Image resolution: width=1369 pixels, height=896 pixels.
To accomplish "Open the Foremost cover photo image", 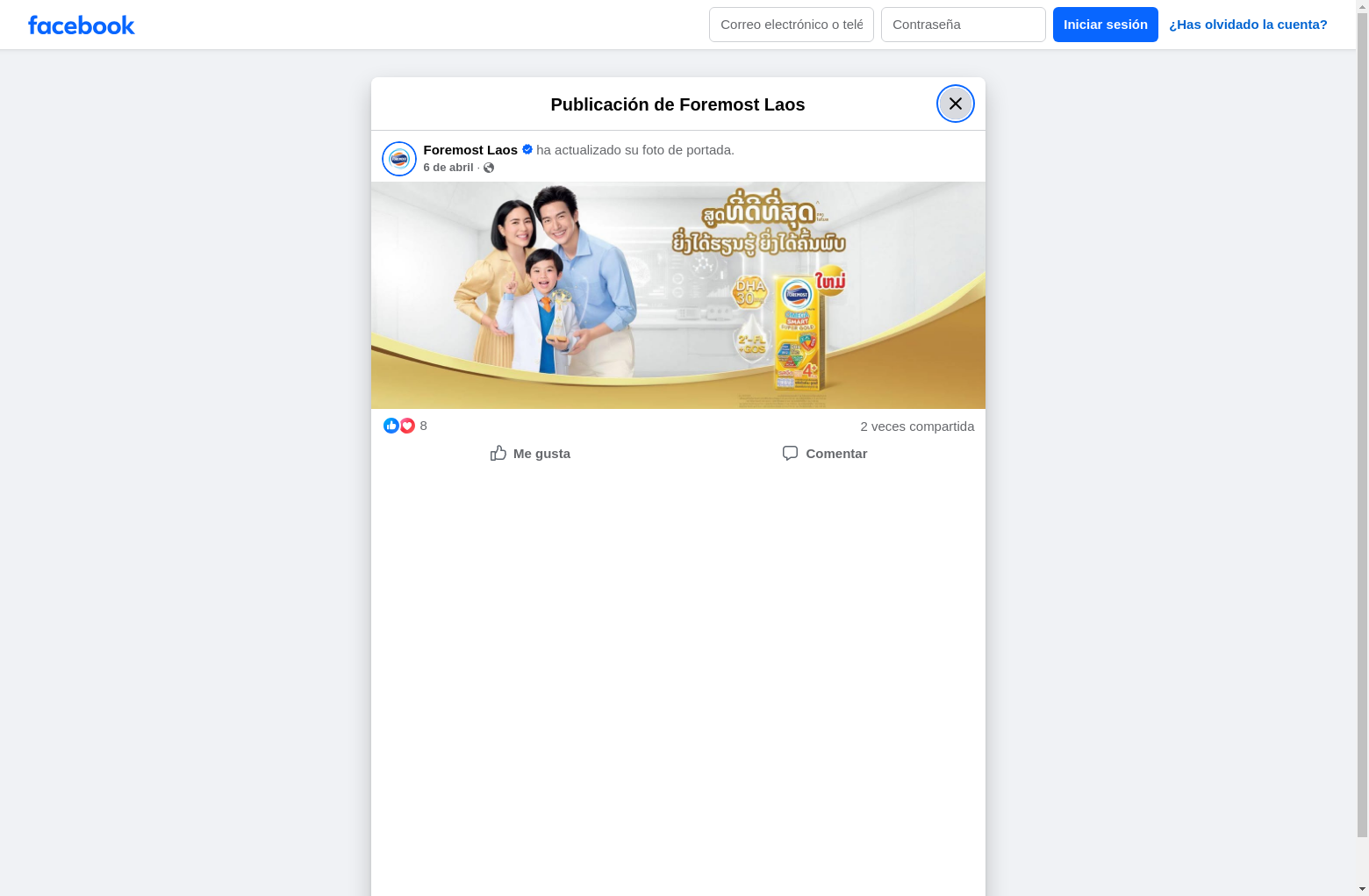I will pos(678,295).
